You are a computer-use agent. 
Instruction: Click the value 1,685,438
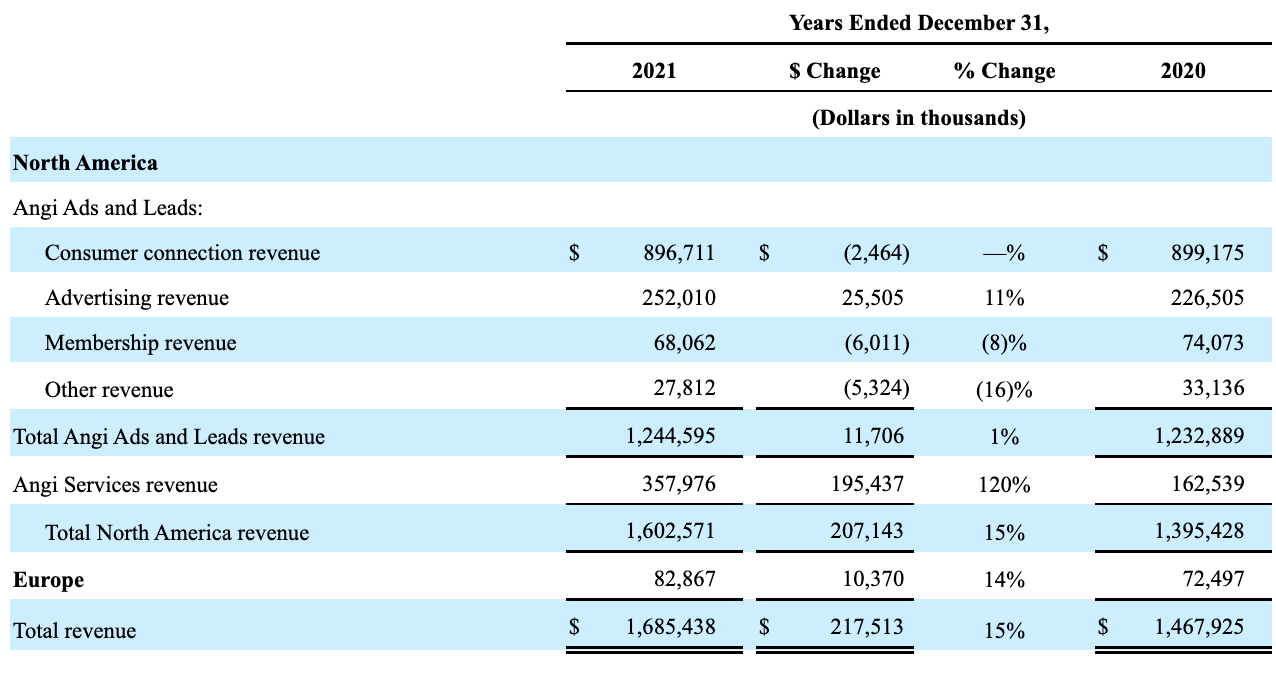click(x=671, y=627)
